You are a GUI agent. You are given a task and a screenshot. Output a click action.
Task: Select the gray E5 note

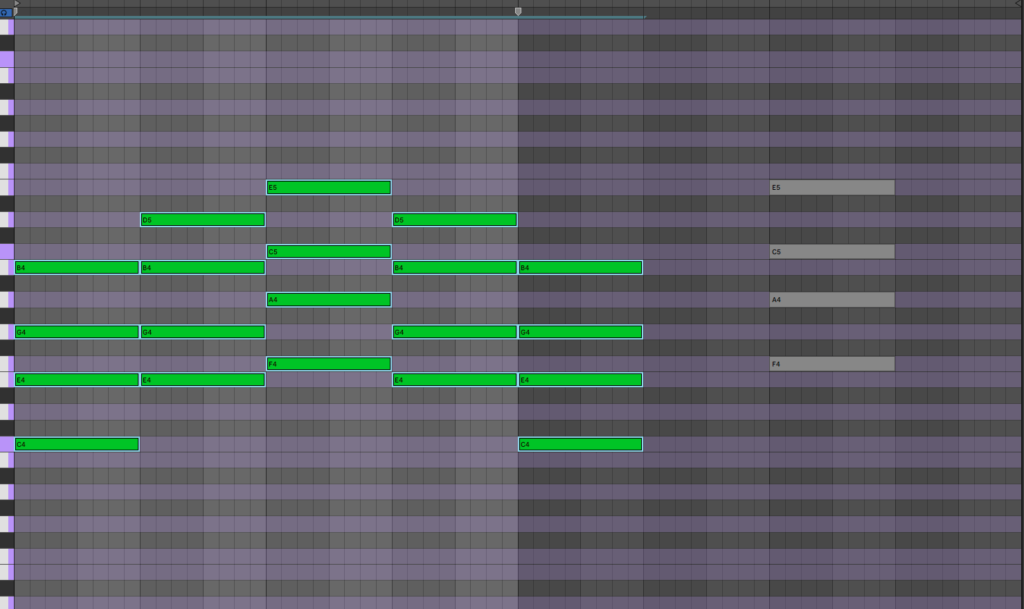pyautogui.click(x=832, y=188)
